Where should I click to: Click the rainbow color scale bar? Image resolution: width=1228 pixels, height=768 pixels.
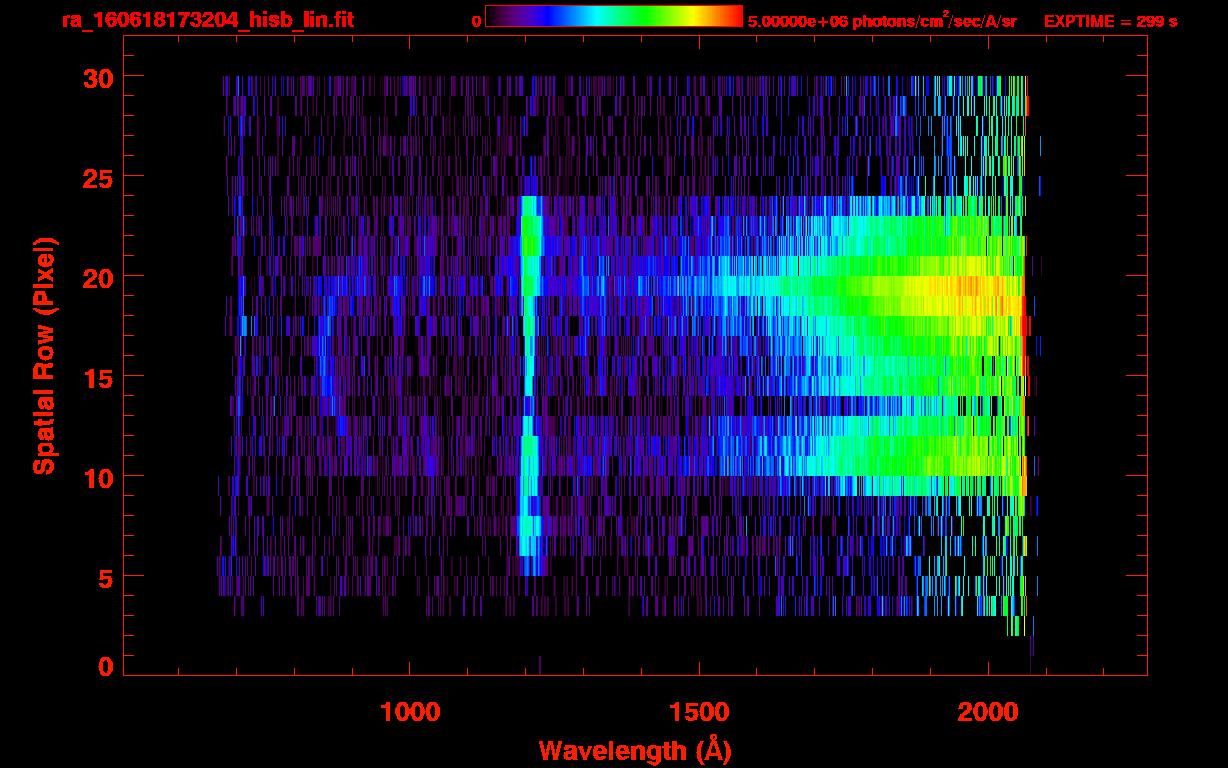pyautogui.click(x=613, y=16)
